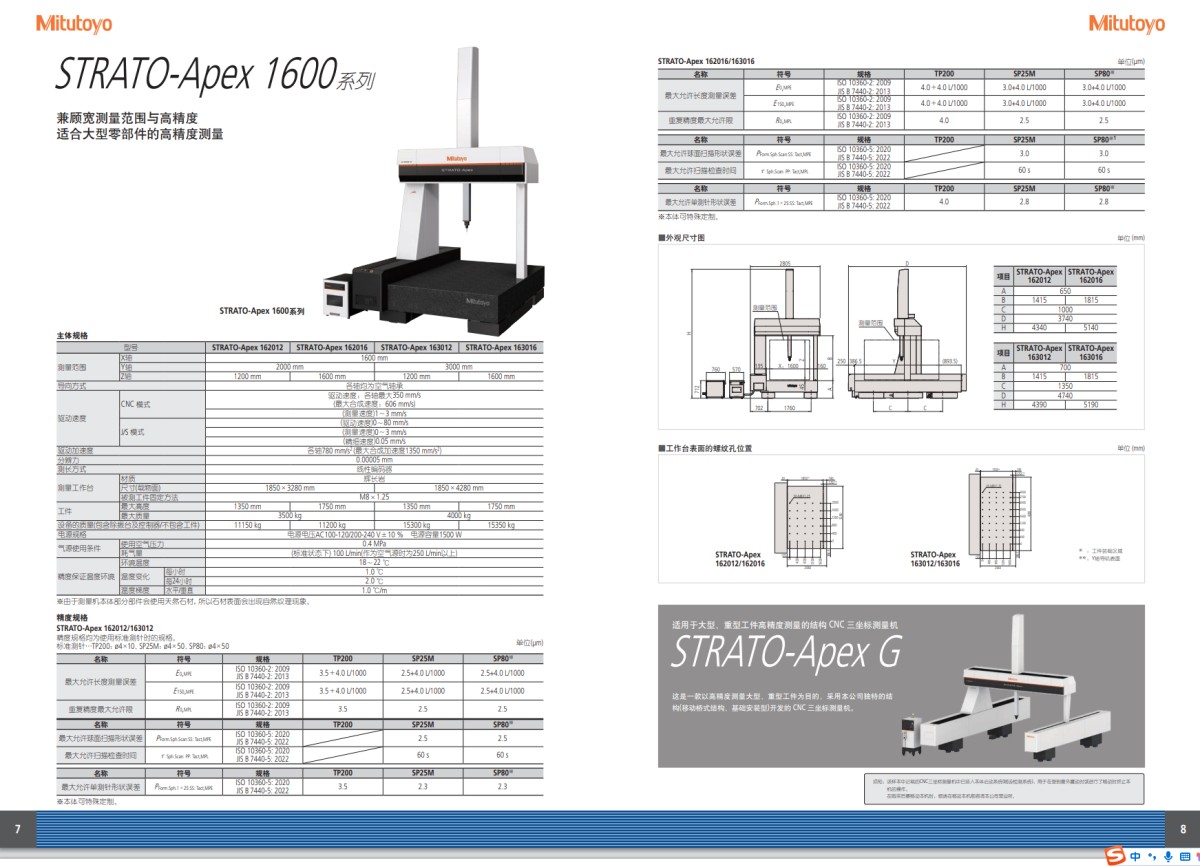Viewport: 1200px width, 867px height.
Task: Click the horizontal scrollbar at the bottom
Action: pyautogui.click(x=600, y=848)
